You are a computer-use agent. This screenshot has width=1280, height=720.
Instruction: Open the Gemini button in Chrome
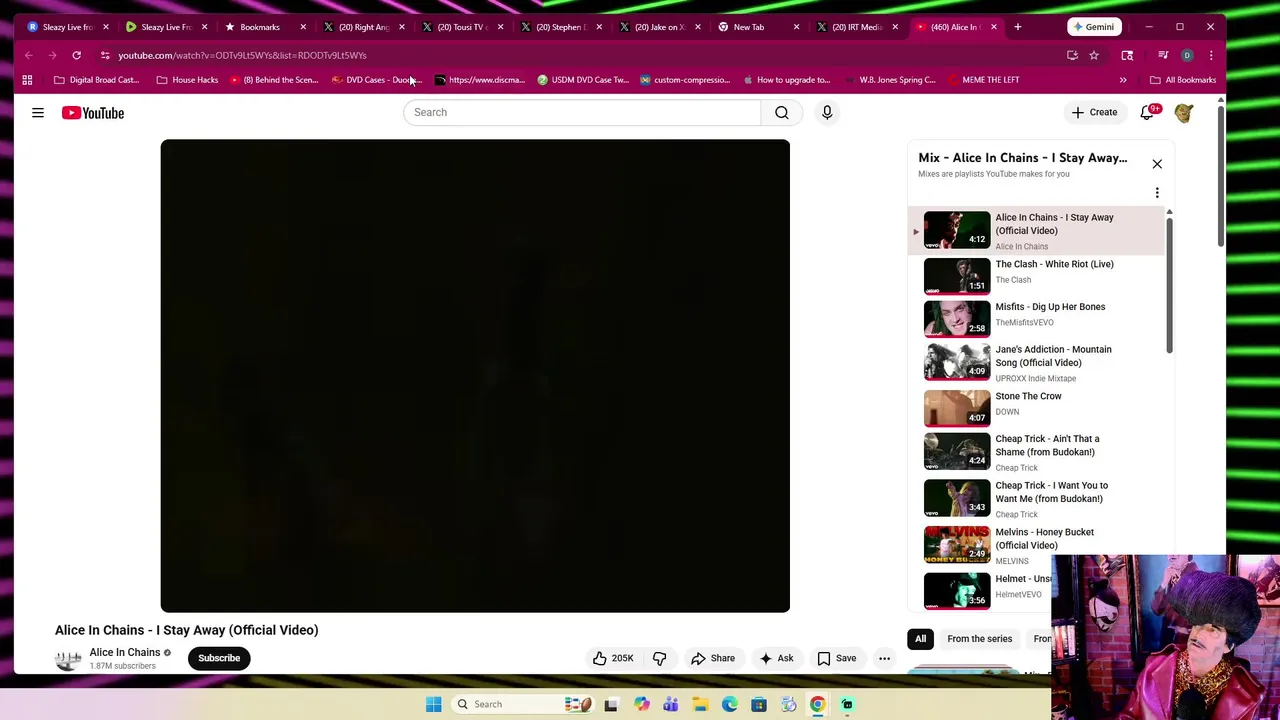(x=1093, y=27)
